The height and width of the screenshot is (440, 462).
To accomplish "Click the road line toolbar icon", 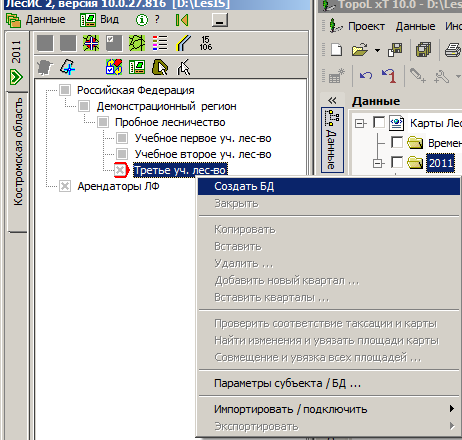I will point(183,43).
